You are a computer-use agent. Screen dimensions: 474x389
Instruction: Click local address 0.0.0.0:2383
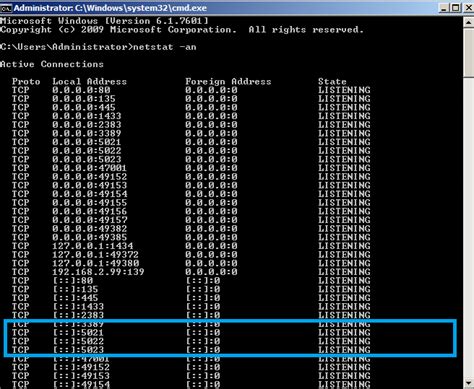coord(87,125)
